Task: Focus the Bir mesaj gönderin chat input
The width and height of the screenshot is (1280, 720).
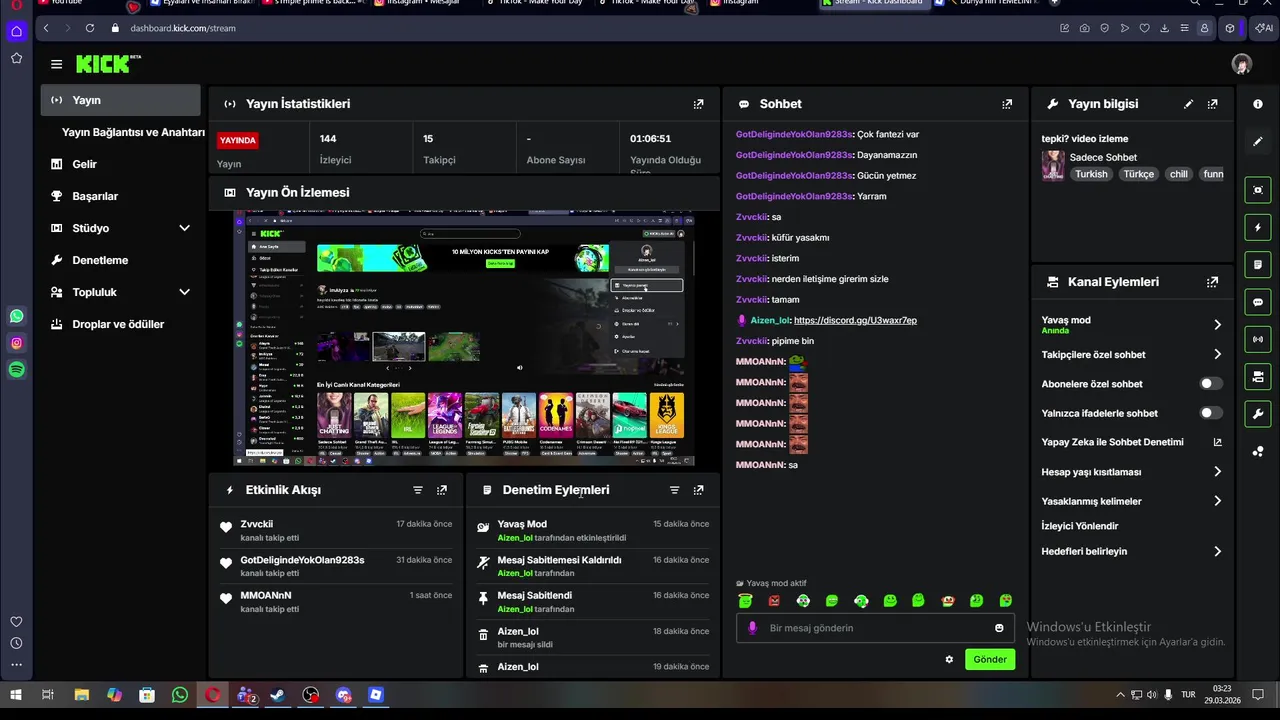Action: (875, 628)
